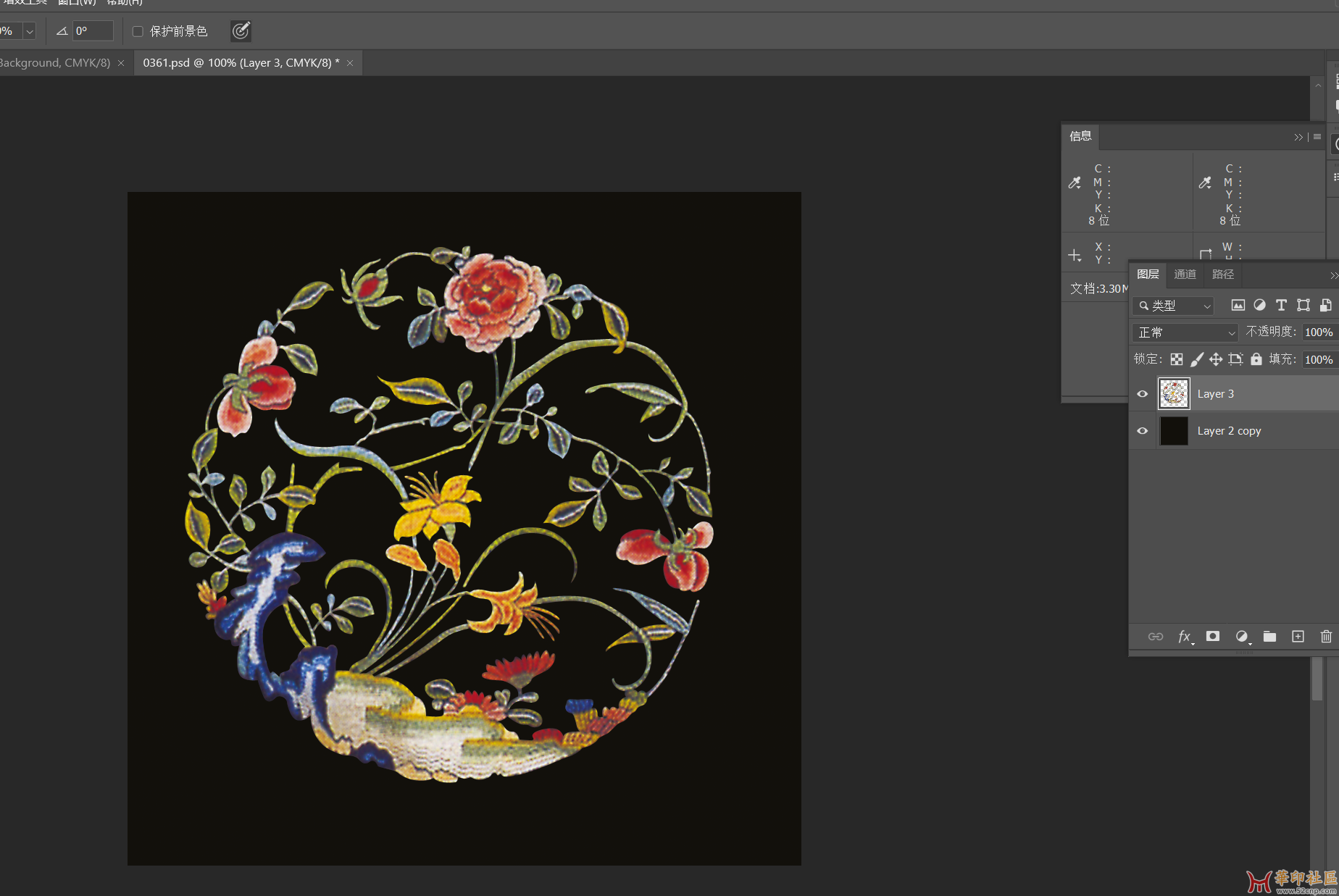Switch to the Background, CMYK/8 document tab
Viewport: 1339px width, 896px height.
(x=55, y=63)
